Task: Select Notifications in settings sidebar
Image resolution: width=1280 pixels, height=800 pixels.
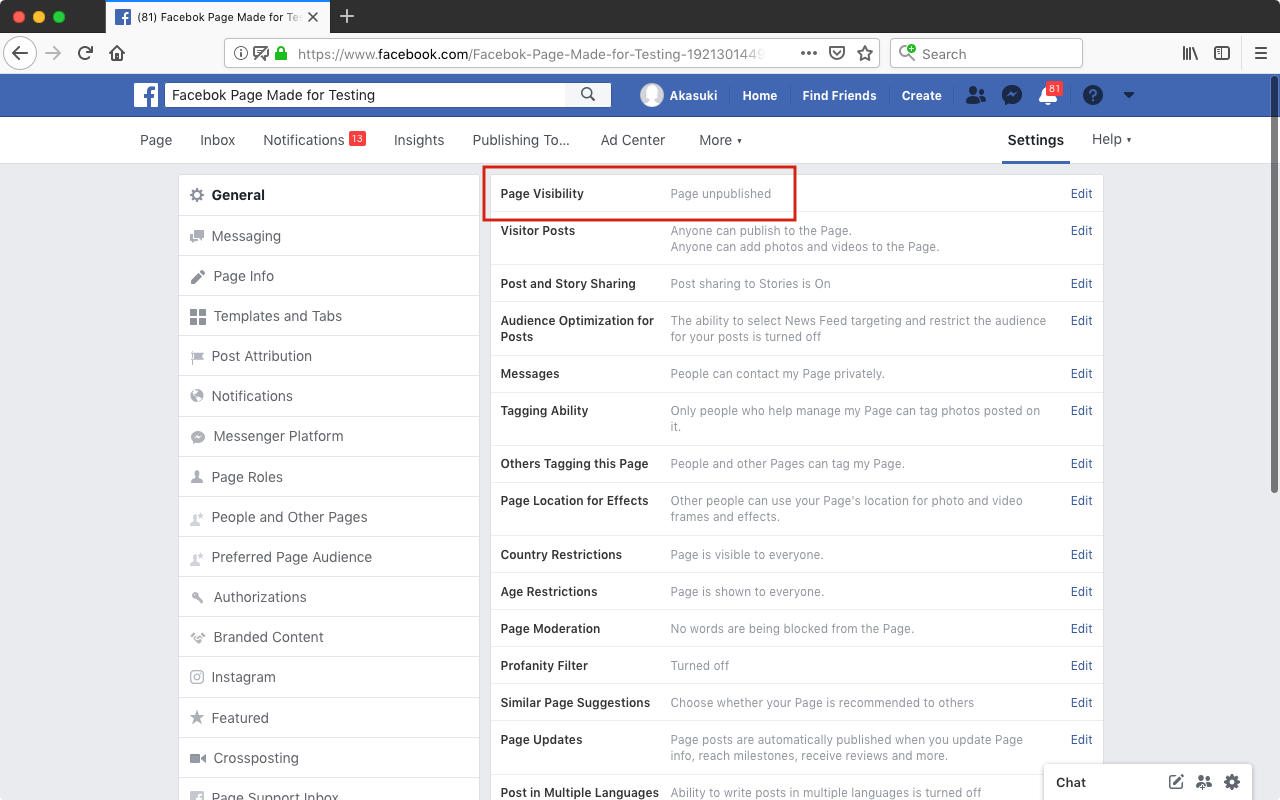Action: pos(329,396)
